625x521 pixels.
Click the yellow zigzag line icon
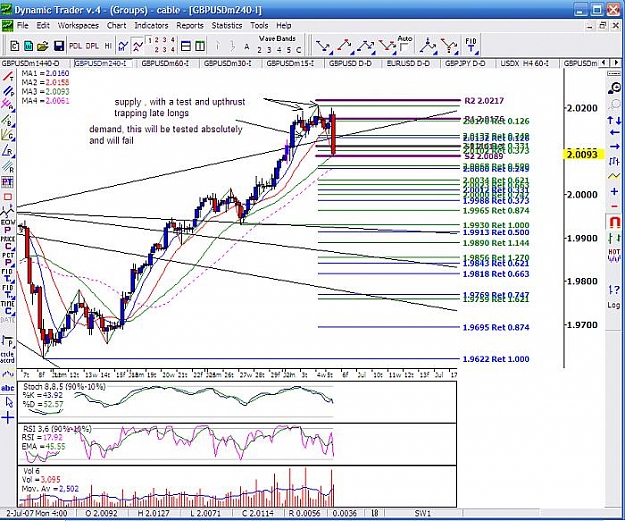coord(614,176)
